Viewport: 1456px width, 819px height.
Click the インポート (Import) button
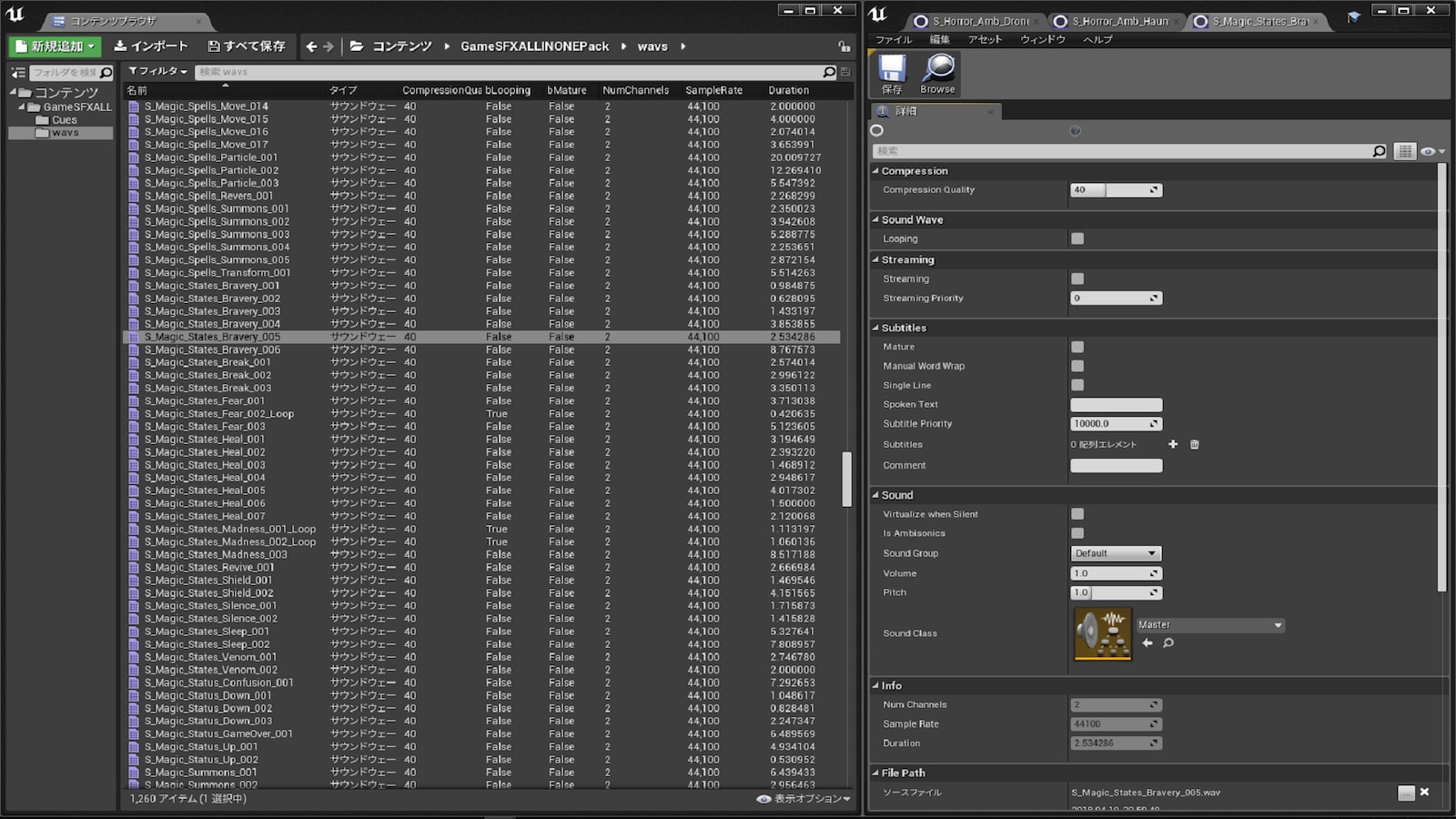[150, 45]
